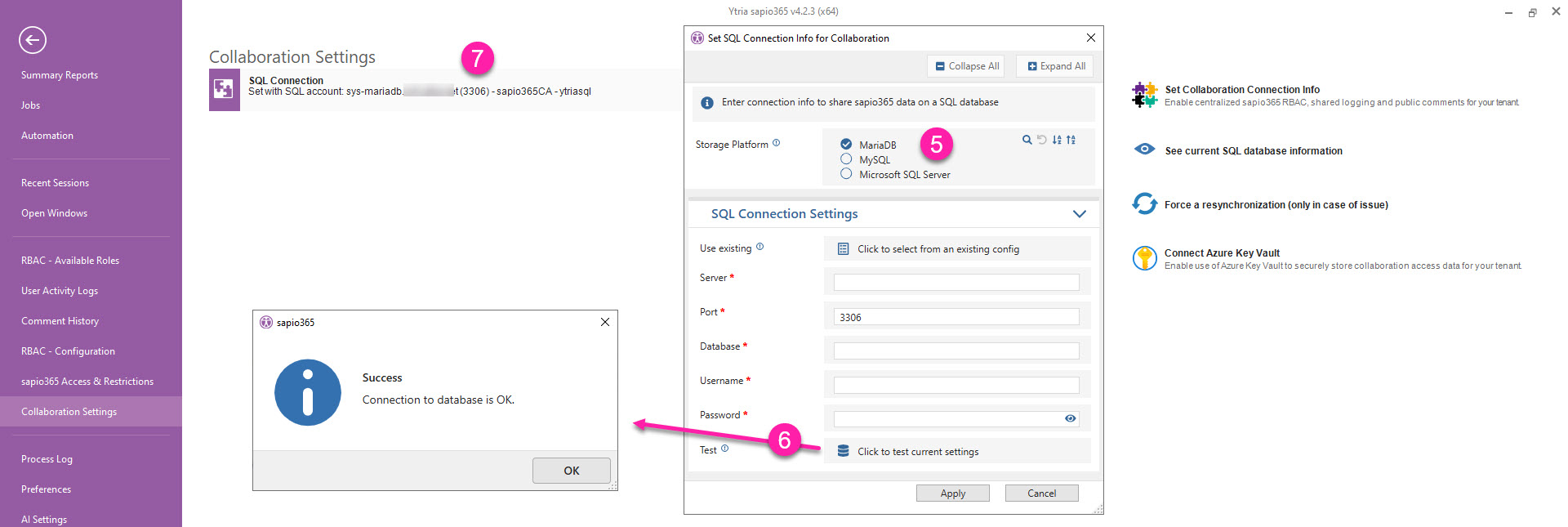The image size is (1568, 527).
Task: Click the sort A-Z ascending icon
Action: coord(1071,140)
